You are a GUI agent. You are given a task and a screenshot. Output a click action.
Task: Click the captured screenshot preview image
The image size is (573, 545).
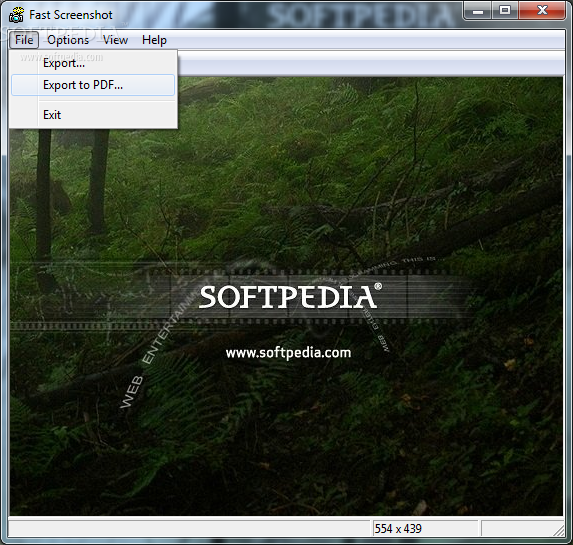tap(286, 296)
